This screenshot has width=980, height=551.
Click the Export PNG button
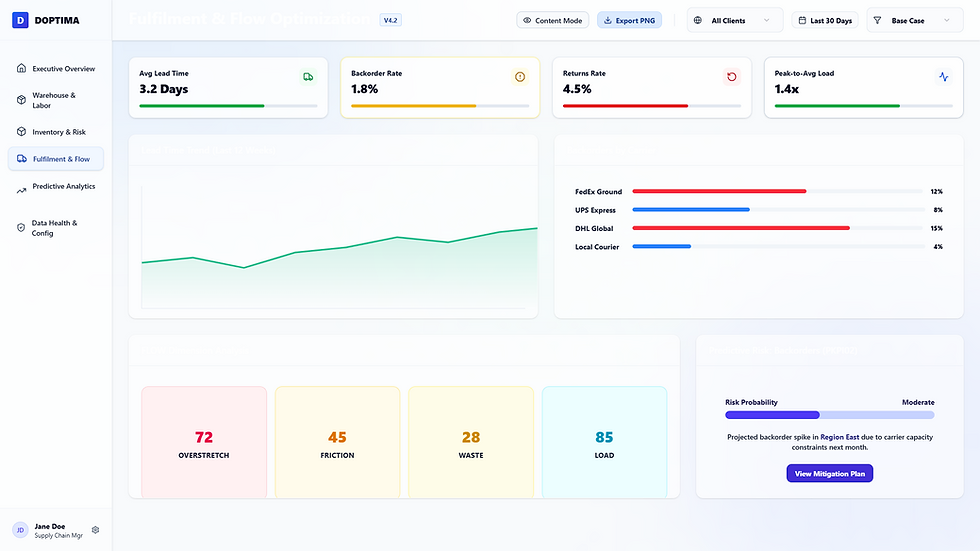click(x=629, y=21)
